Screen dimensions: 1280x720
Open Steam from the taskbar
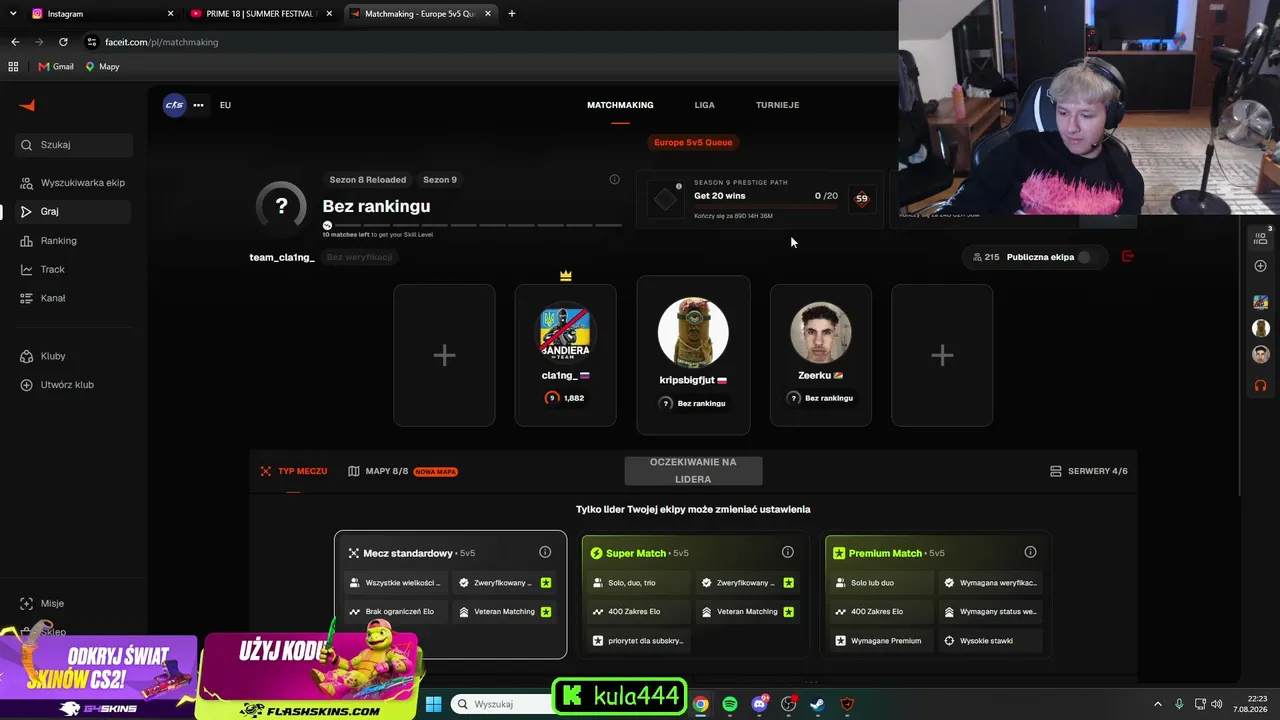pyautogui.click(x=817, y=704)
